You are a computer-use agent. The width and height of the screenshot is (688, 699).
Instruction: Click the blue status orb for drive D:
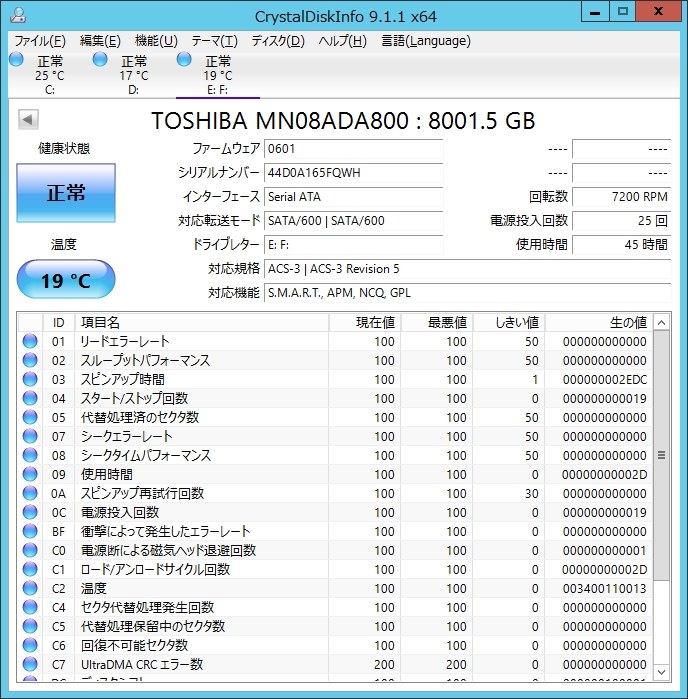100,59
